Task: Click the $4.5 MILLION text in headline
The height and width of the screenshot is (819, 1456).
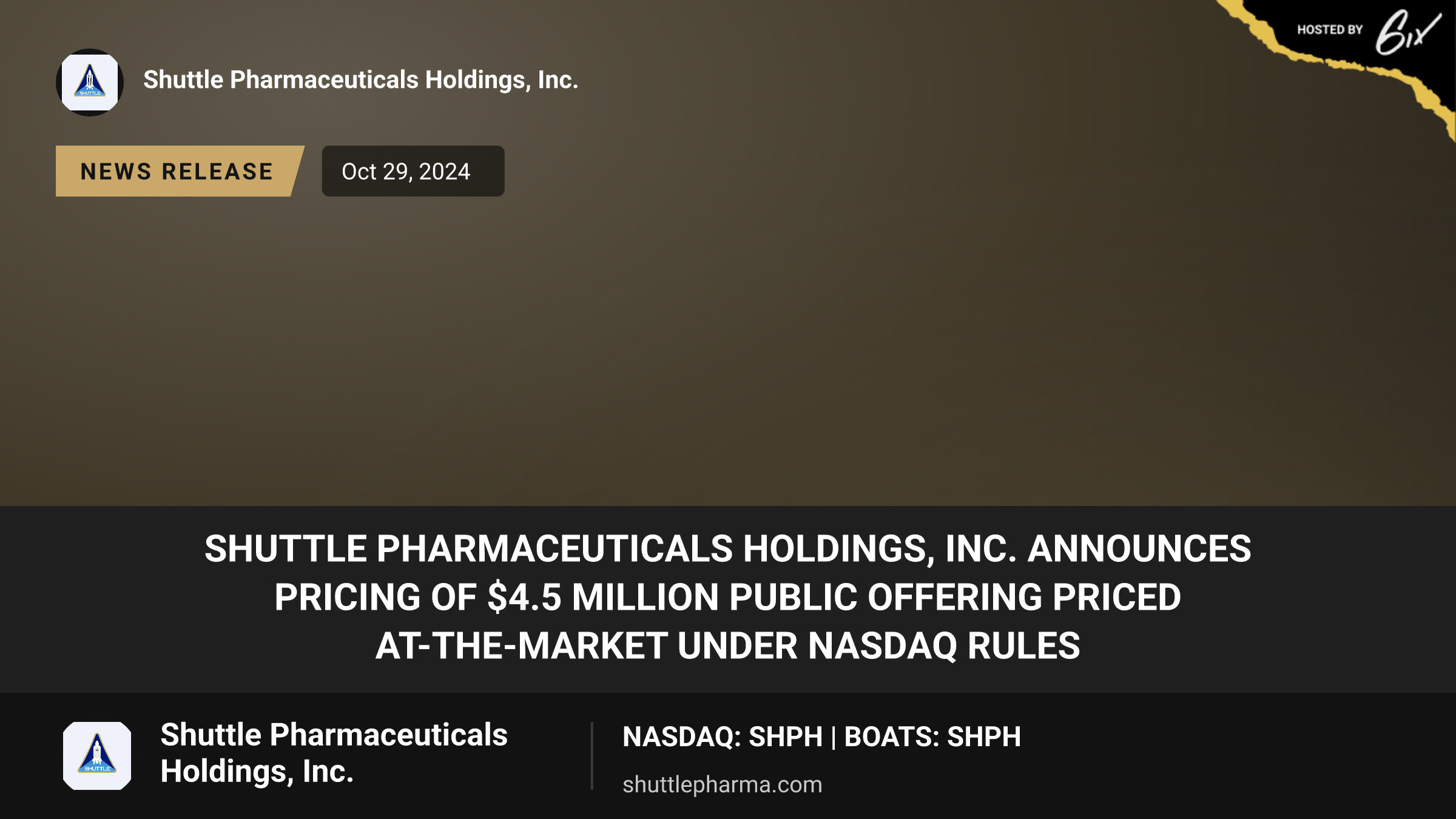Action: coord(603,598)
